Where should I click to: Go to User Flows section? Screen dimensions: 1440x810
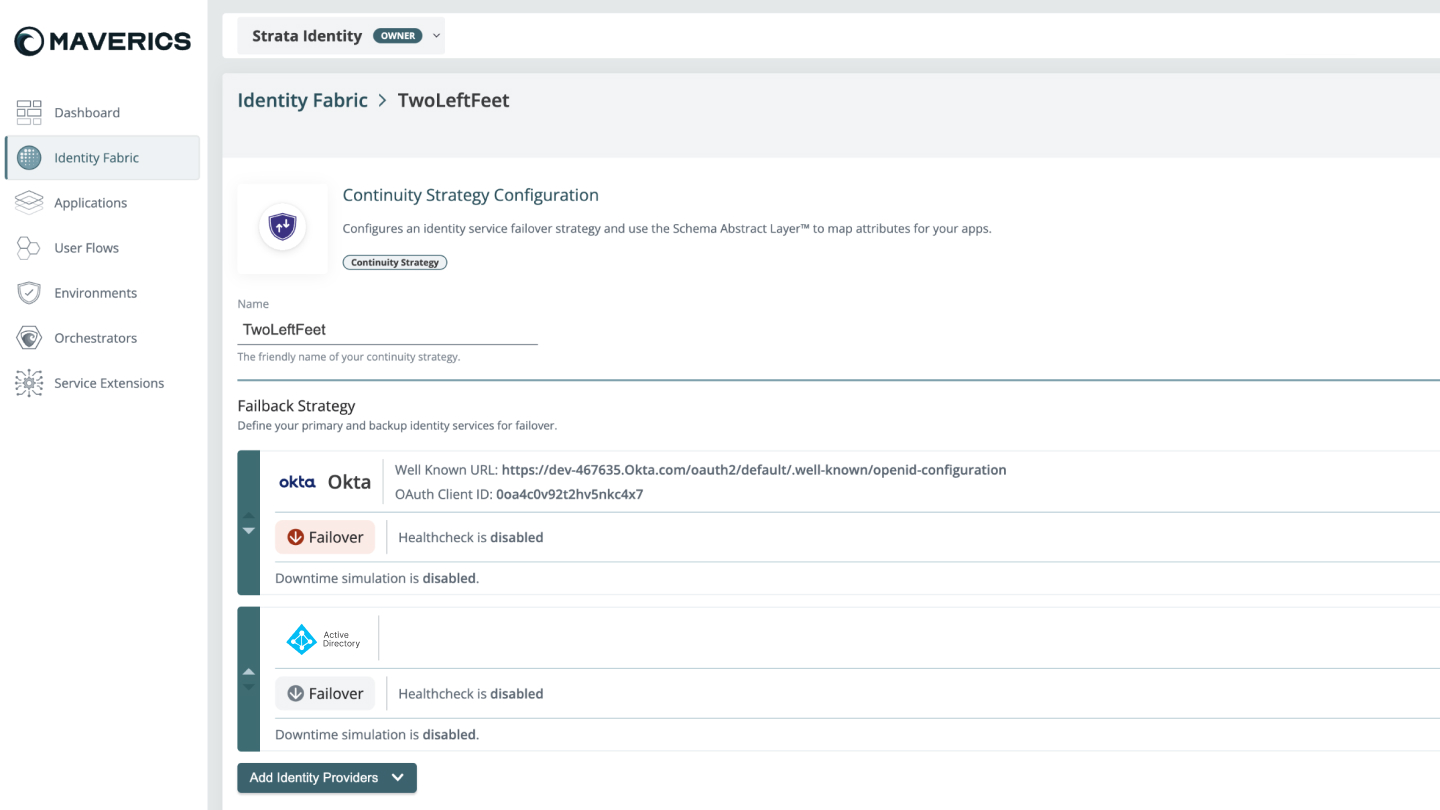[102, 247]
